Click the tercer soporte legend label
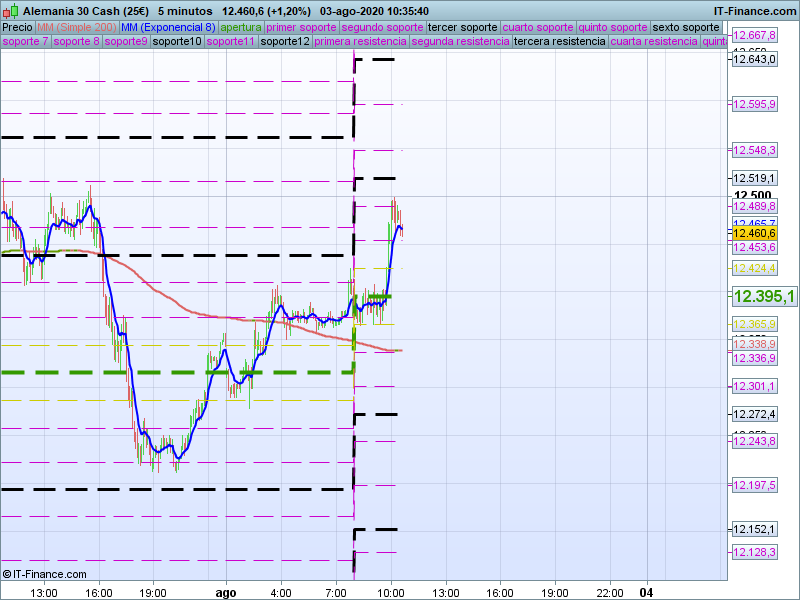This screenshot has height=600, width=800. tap(462, 27)
